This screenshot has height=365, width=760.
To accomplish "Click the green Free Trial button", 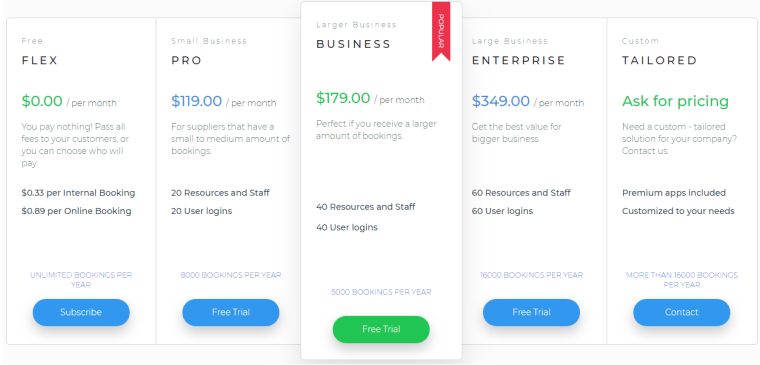I will point(381,329).
